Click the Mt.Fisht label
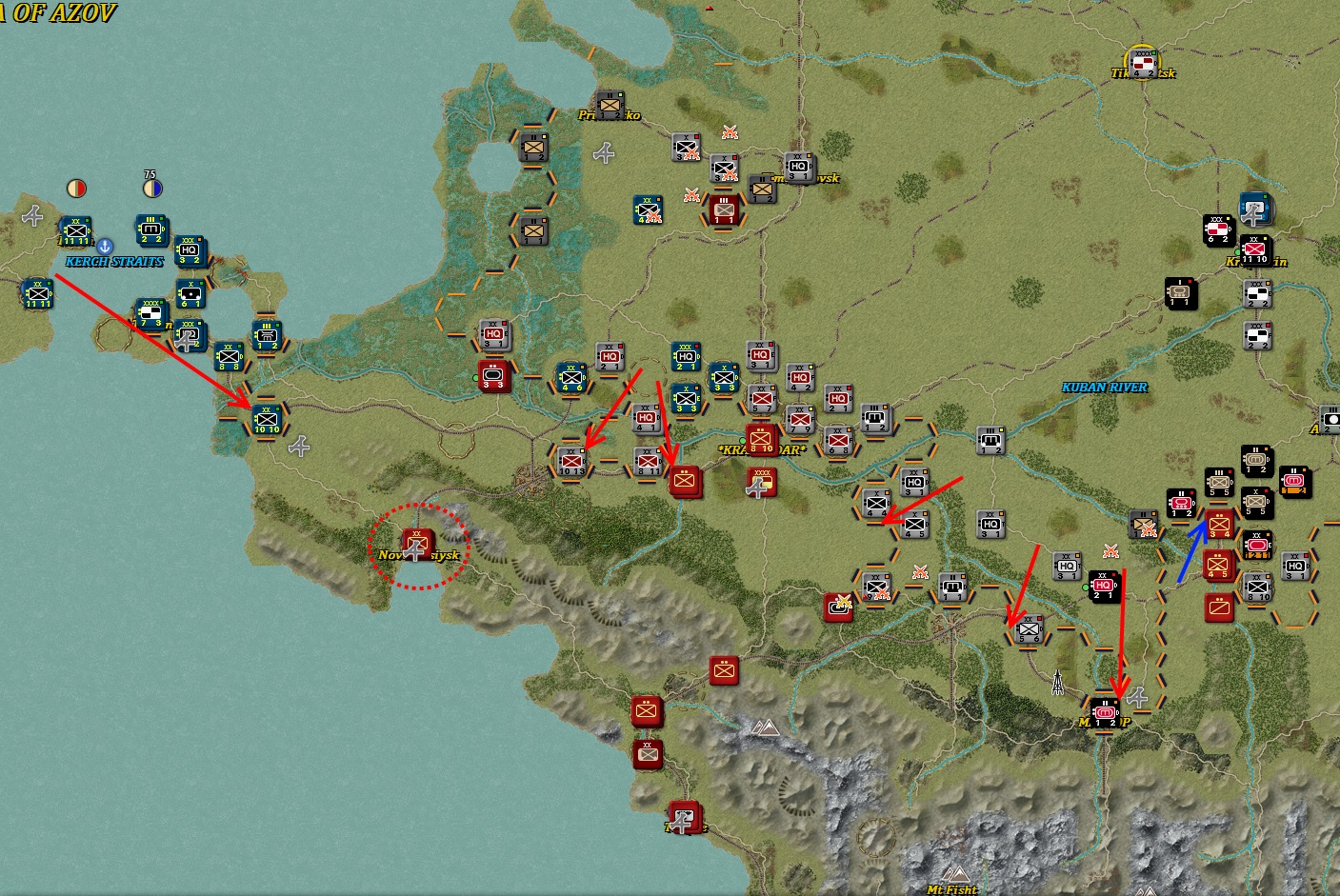1340x896 pixels. click(951, 889)
